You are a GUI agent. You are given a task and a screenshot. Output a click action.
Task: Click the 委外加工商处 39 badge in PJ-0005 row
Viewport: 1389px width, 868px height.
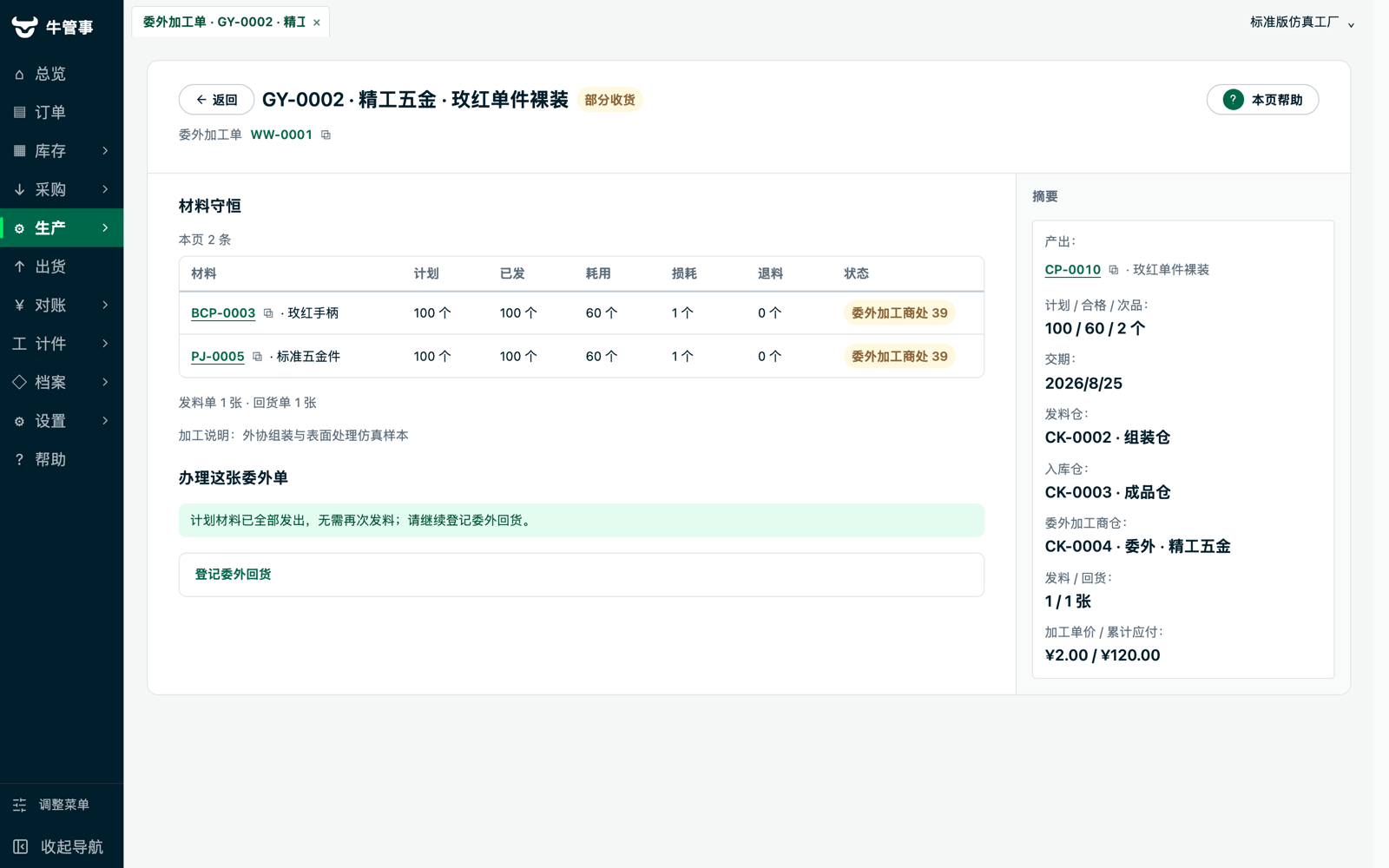pyautogui.click(x=899, y=356)
